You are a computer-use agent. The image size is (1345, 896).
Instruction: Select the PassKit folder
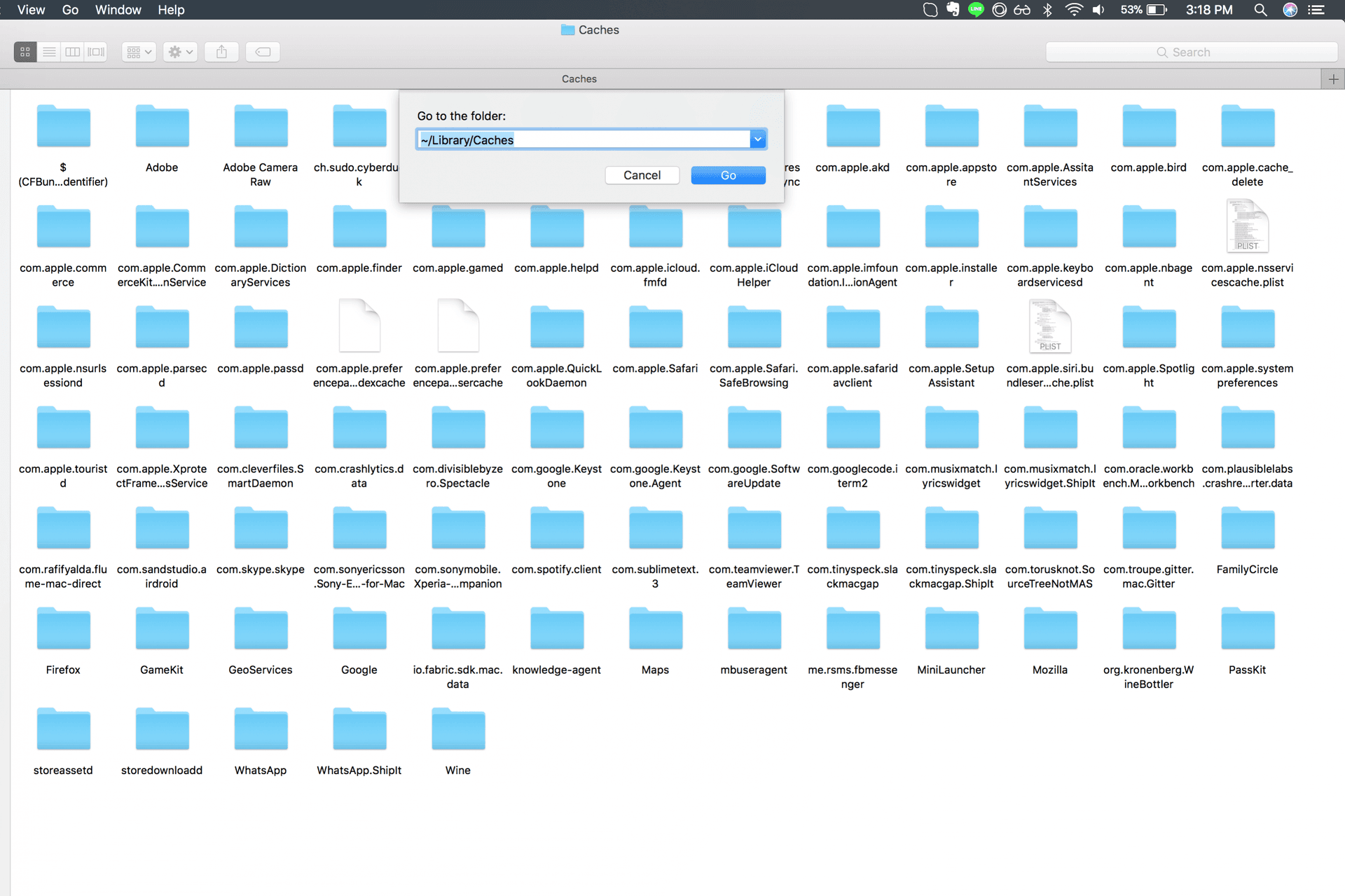click(1248, 628)
